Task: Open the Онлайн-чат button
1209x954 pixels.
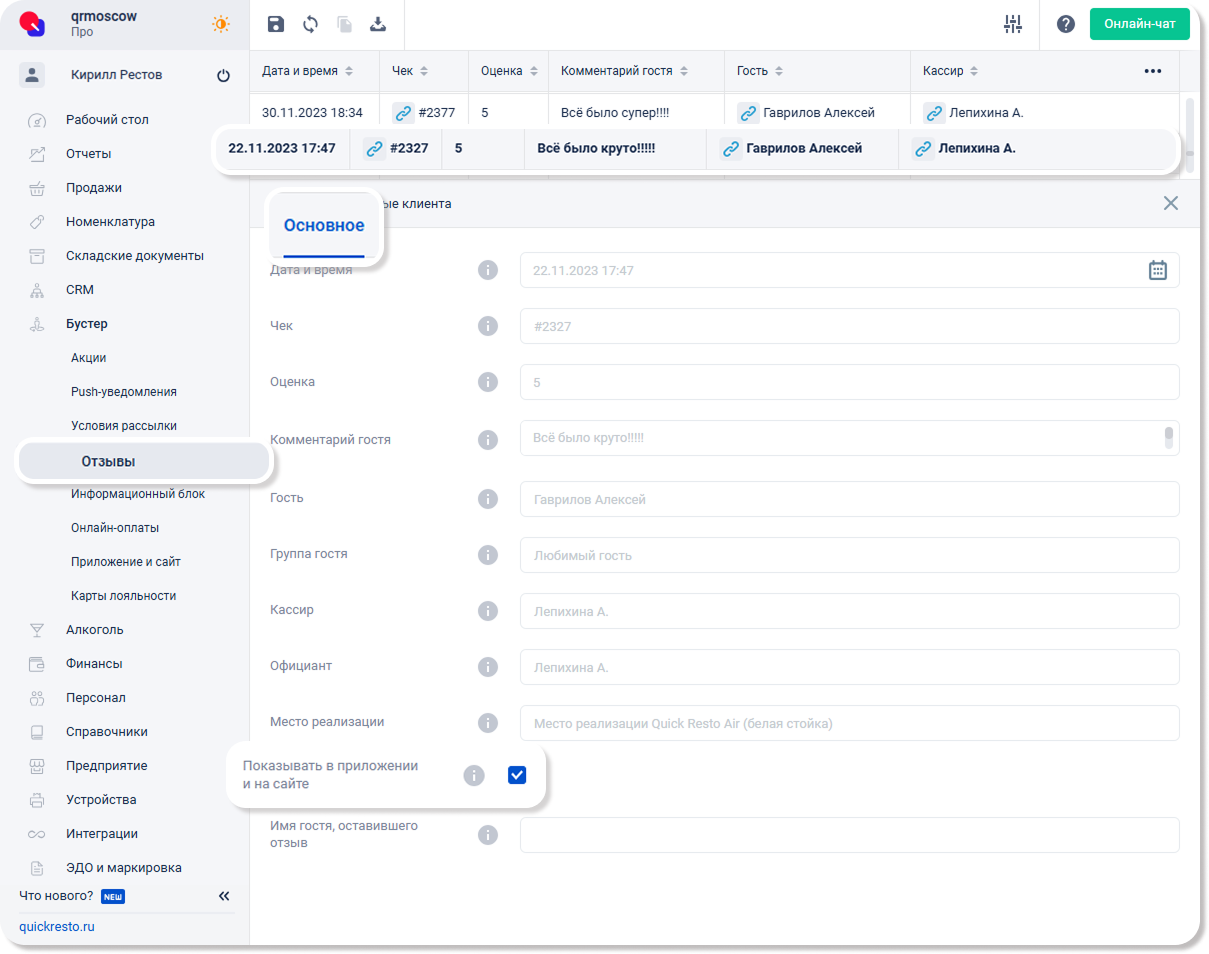Action: [1139, 25]
